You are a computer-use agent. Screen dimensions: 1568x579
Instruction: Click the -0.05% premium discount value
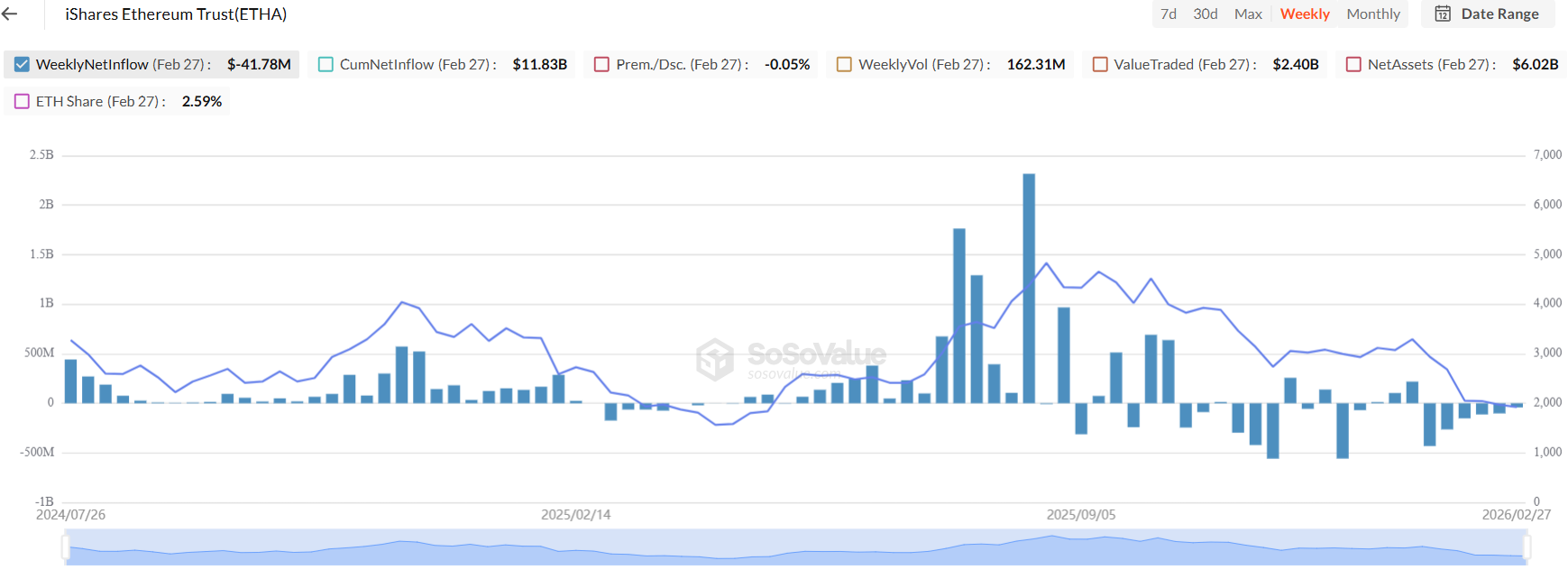(x=787, y=64)
